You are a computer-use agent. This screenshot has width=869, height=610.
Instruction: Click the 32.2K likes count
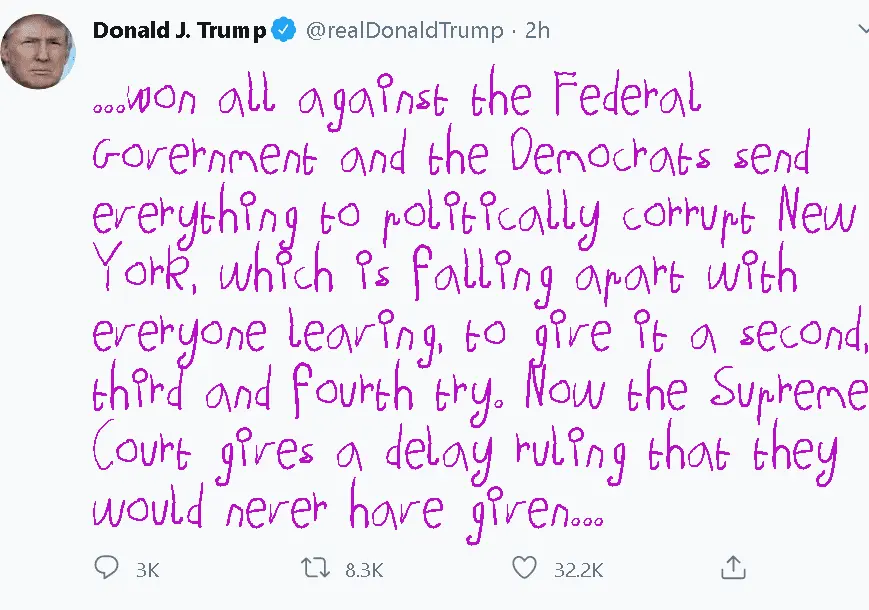coord(579,570)
